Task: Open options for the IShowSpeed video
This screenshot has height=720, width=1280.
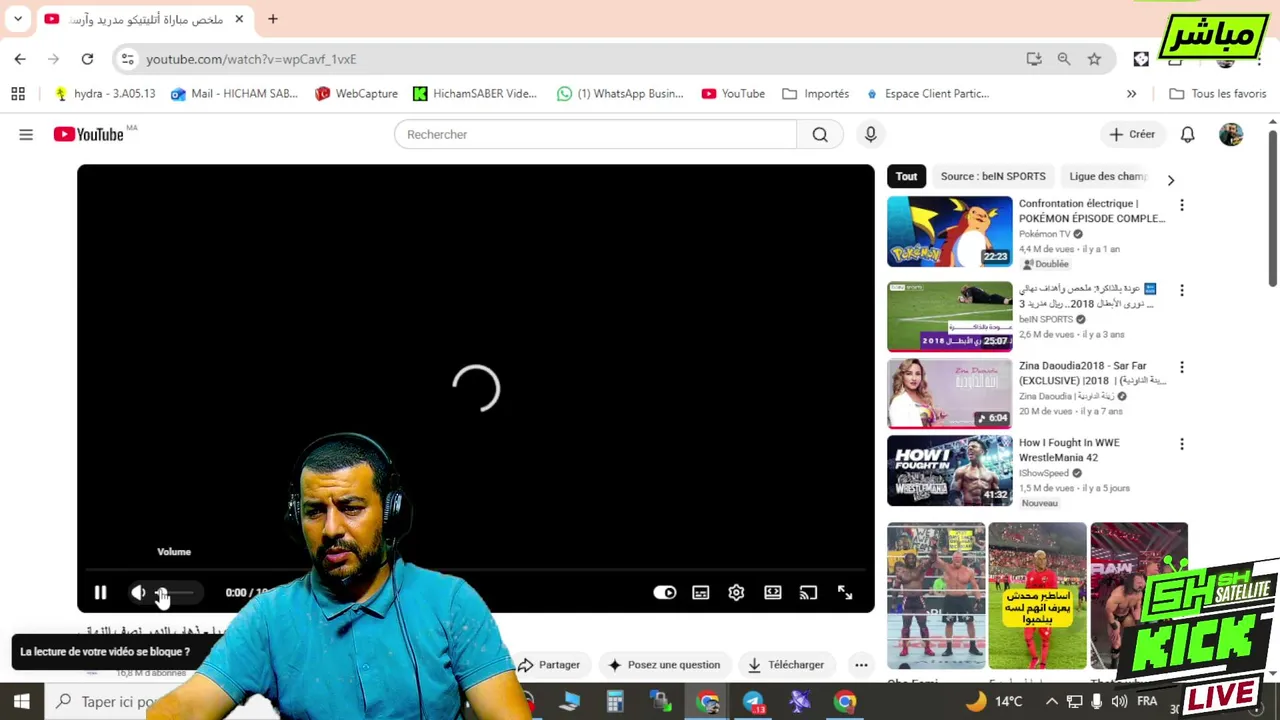Action: [1182, 444]
